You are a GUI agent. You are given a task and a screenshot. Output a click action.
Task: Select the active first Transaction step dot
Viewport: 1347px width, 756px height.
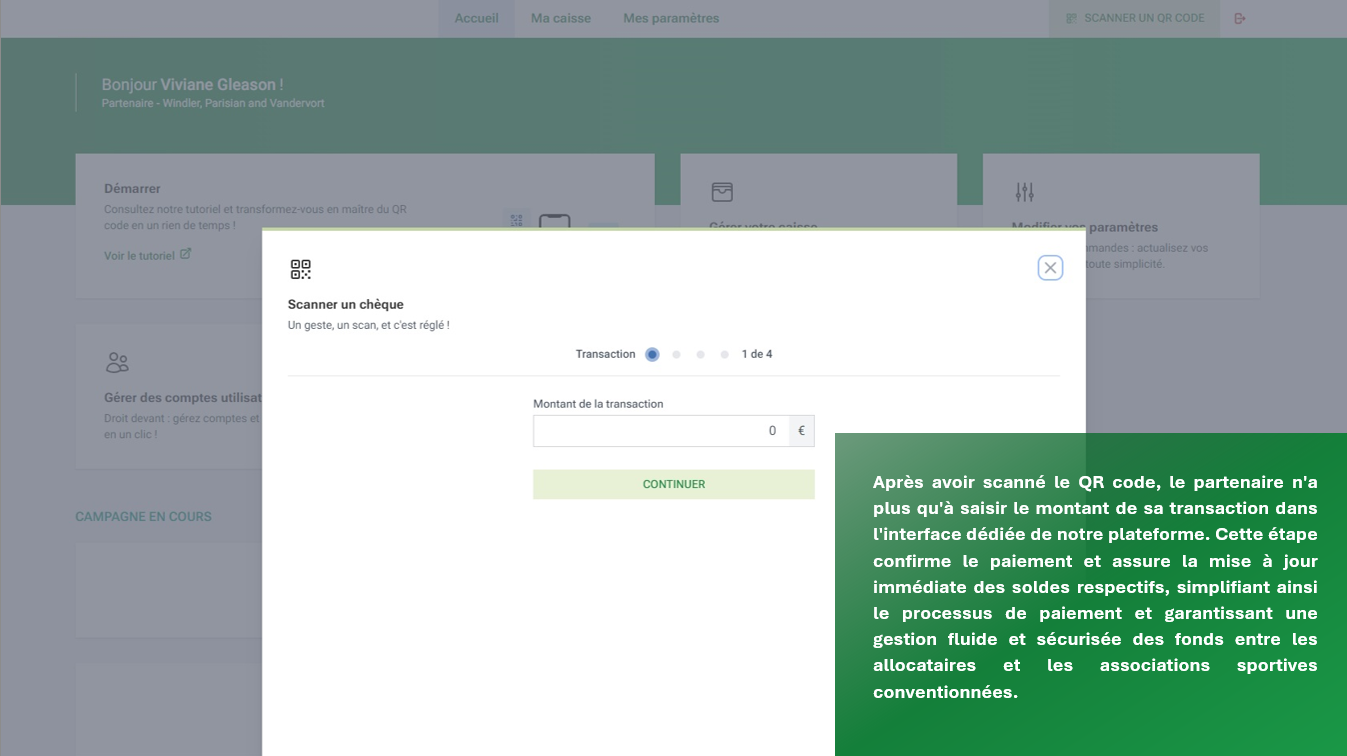[x=652, y=354]
